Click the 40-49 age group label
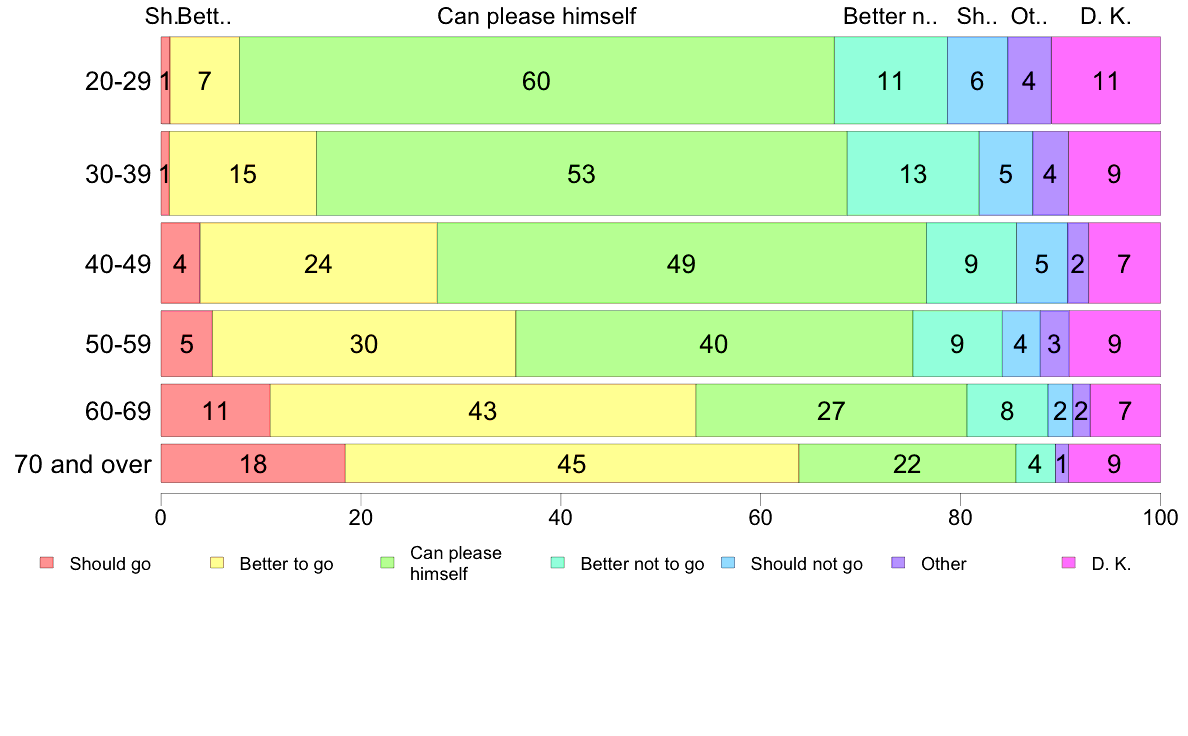 [118, 264]
